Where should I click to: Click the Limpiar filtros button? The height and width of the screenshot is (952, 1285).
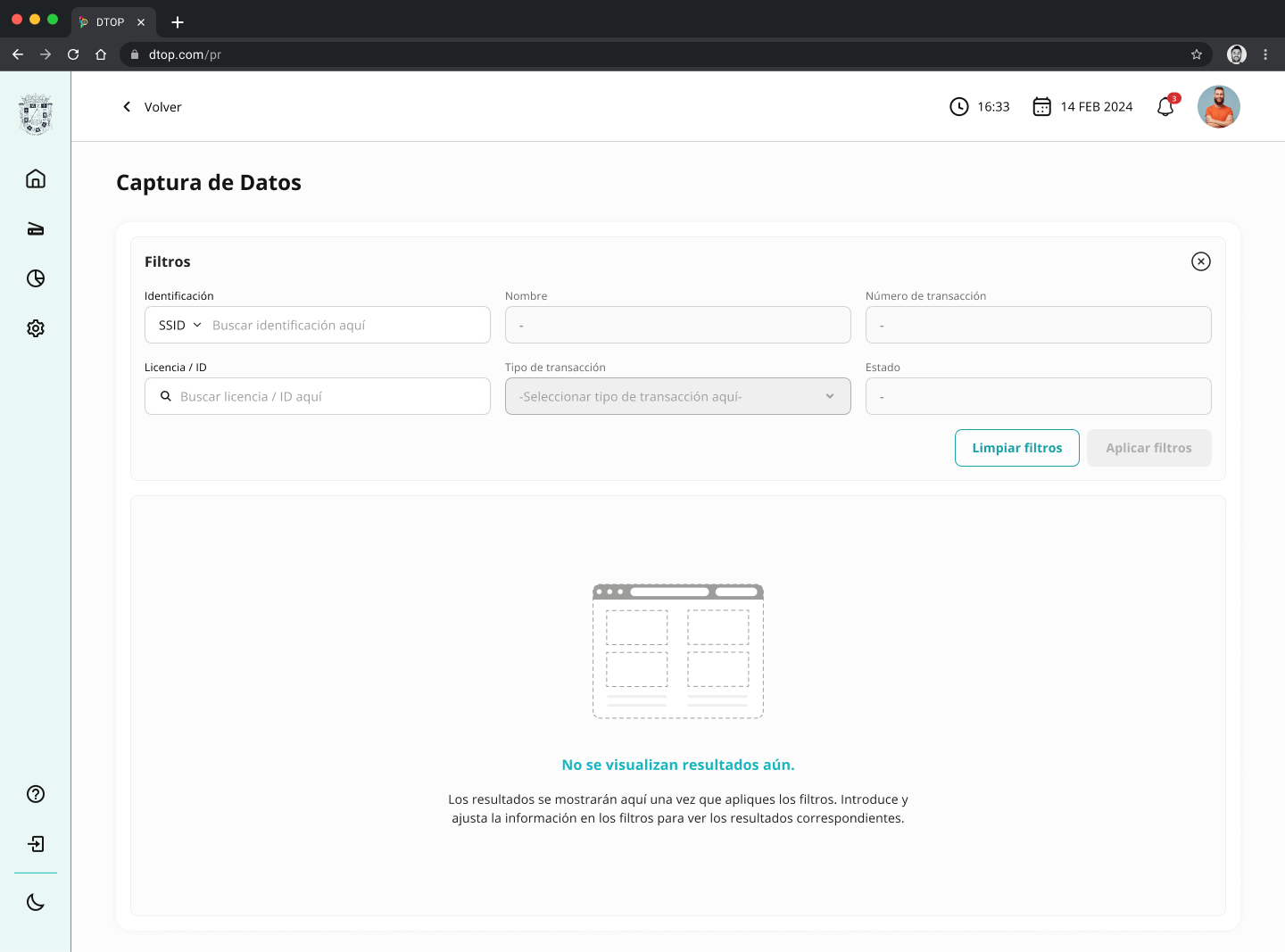[x=1016, y=448]
